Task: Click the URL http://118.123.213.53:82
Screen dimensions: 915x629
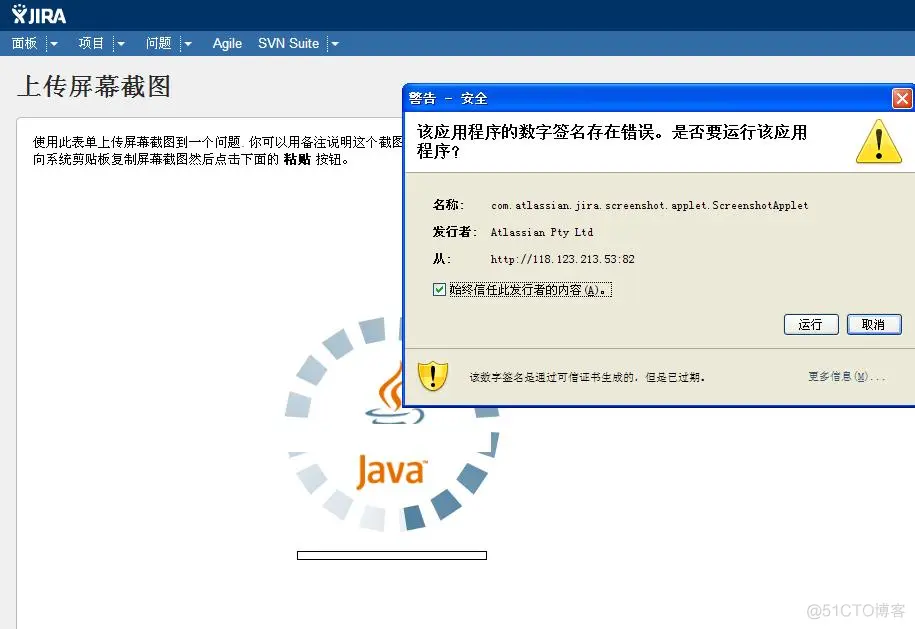Action: point(563,259)
